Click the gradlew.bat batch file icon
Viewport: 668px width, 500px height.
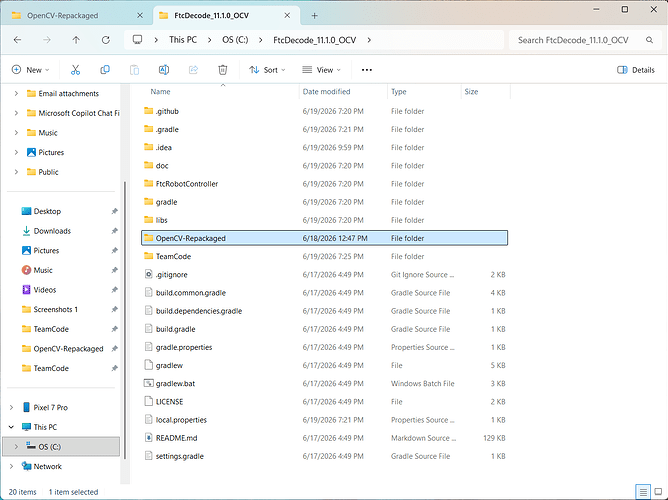coord(148,383)
